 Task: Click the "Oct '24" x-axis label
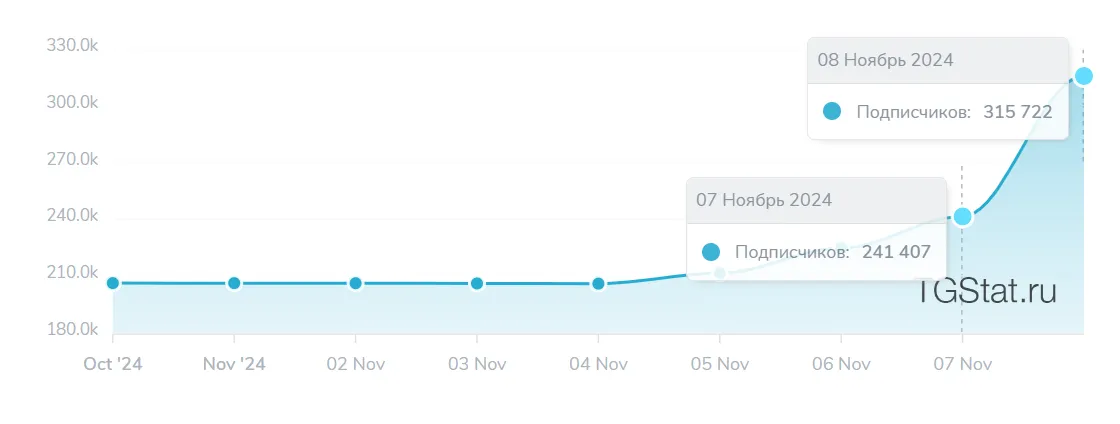[x=112, y=364]
